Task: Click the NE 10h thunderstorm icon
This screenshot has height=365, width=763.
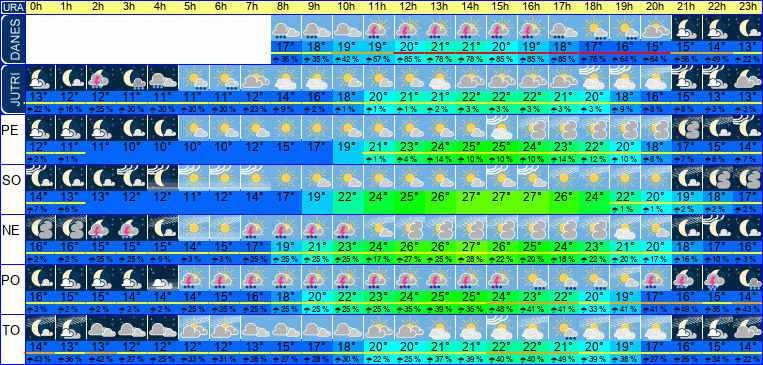Action: (x=348, y=228)
